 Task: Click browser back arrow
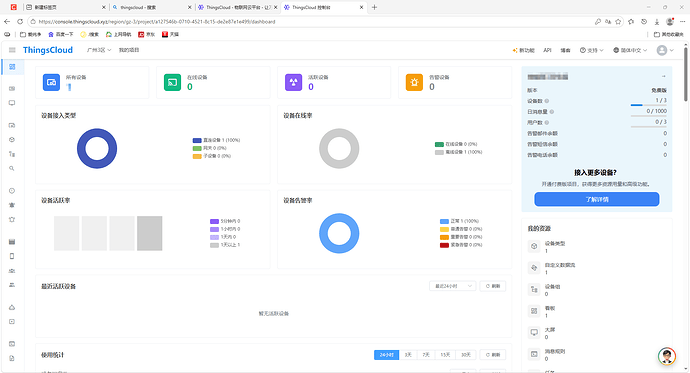point(7,21)
